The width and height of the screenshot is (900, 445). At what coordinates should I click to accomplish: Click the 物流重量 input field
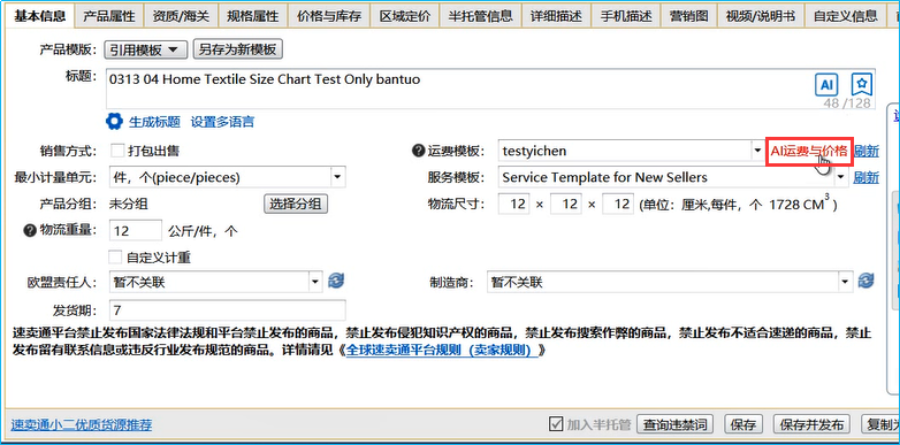click(135, 231)
